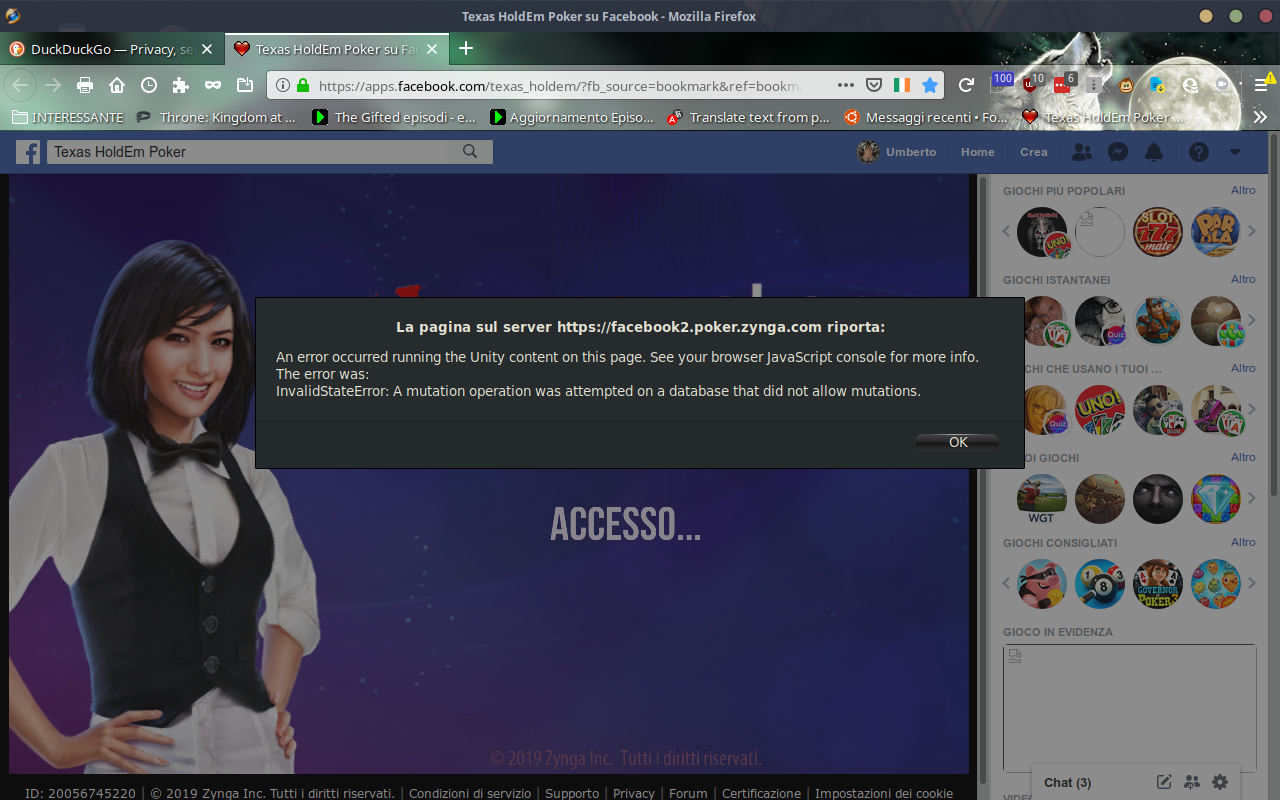Click the search magnifier in Facebook bar
The height and width of the screenshot is (800, 1280).
pos(470,152)
